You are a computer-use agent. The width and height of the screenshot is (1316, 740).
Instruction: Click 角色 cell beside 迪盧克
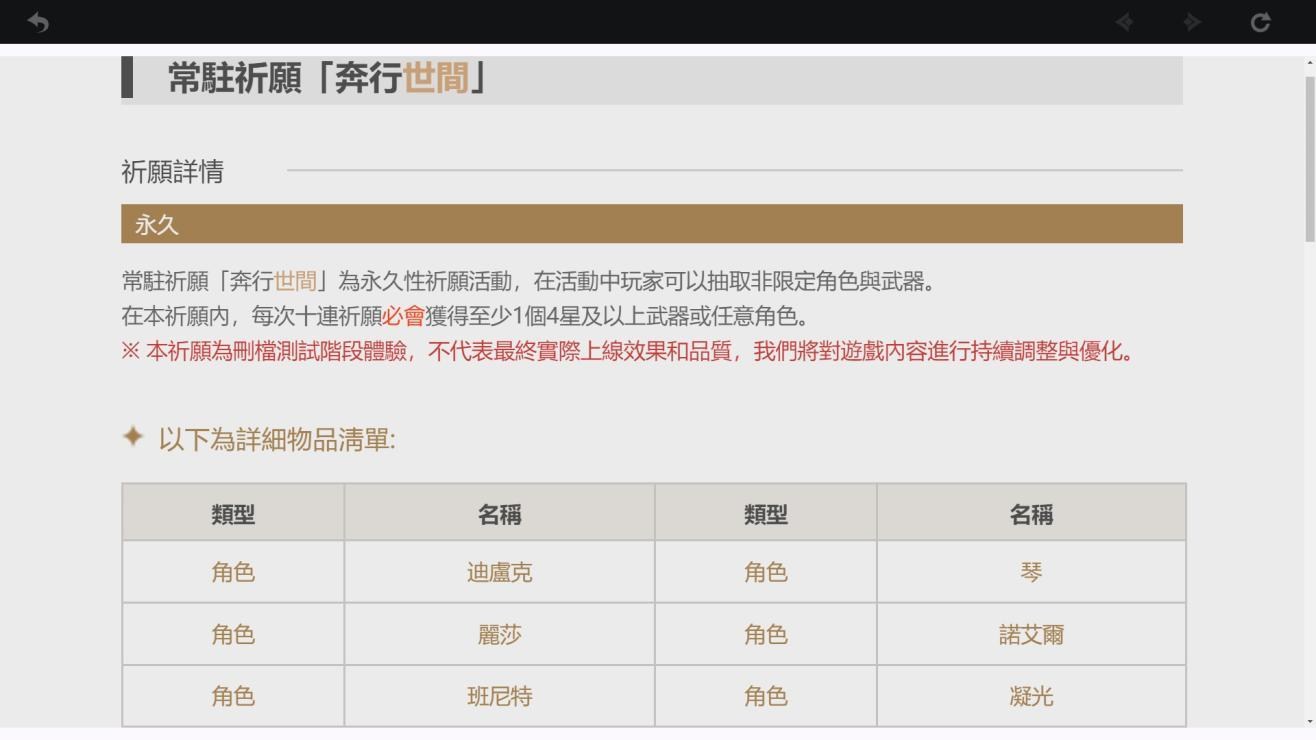(233, 572)
